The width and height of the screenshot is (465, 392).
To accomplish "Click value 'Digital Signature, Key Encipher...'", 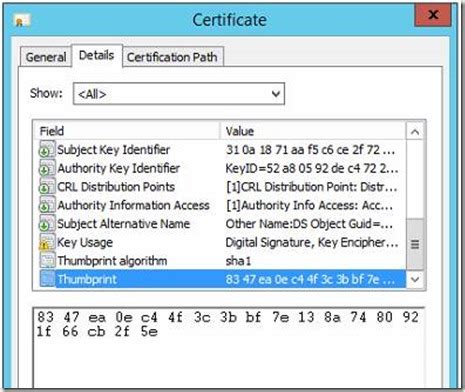I will [312, 242].
